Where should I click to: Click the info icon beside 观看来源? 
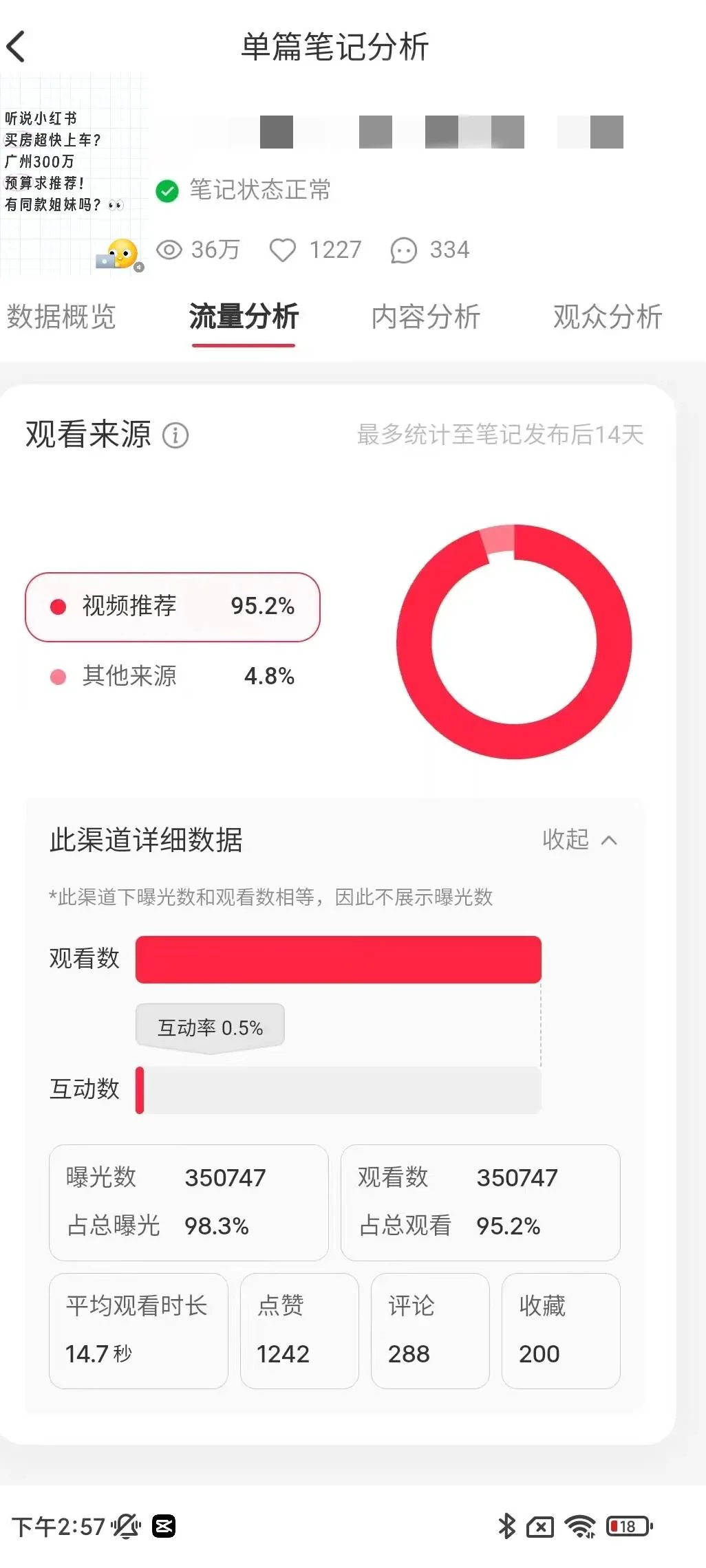point(175,435)
